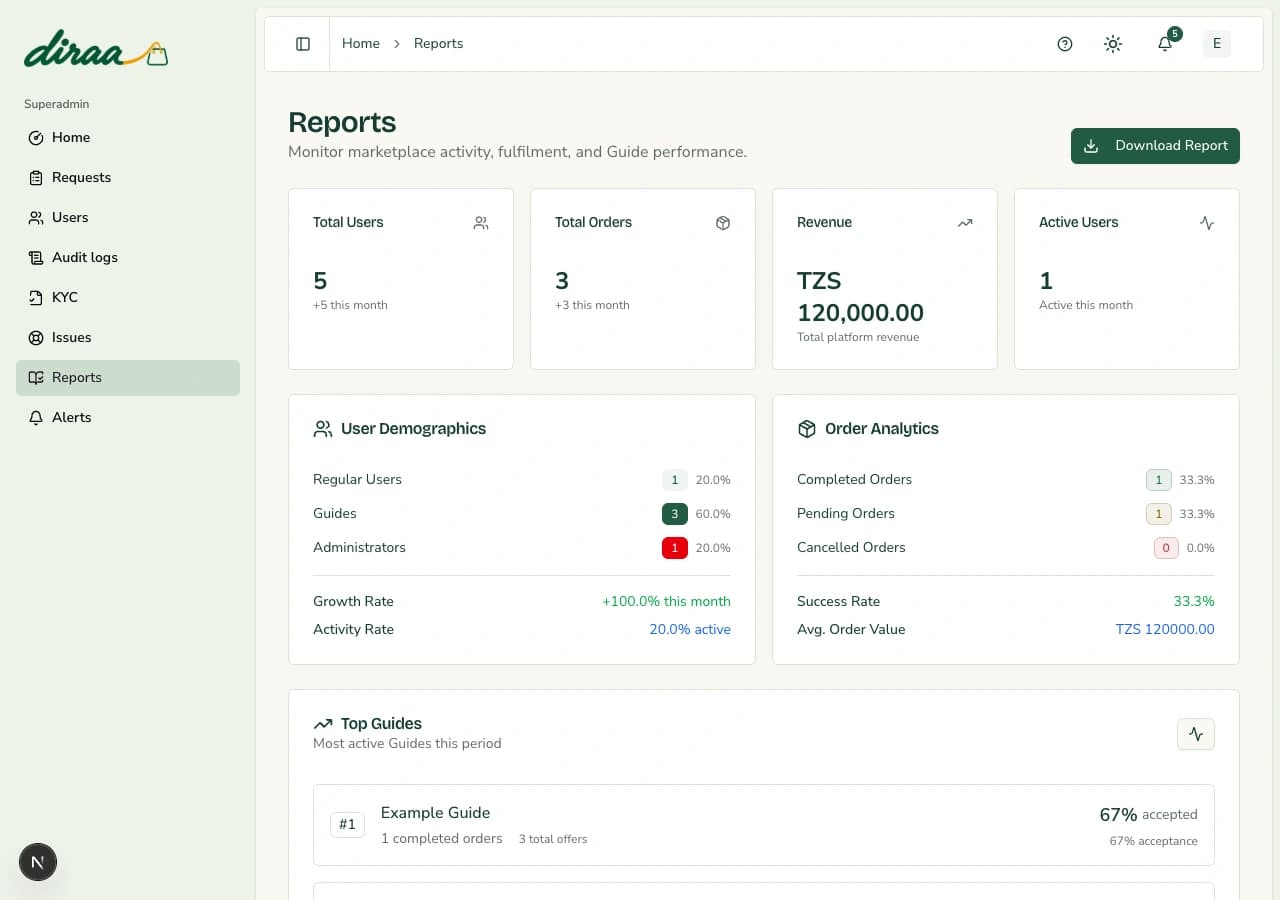Click the Administrators red count badge
This screenshot has width=1280, height=900.
[x=675, y=548]
